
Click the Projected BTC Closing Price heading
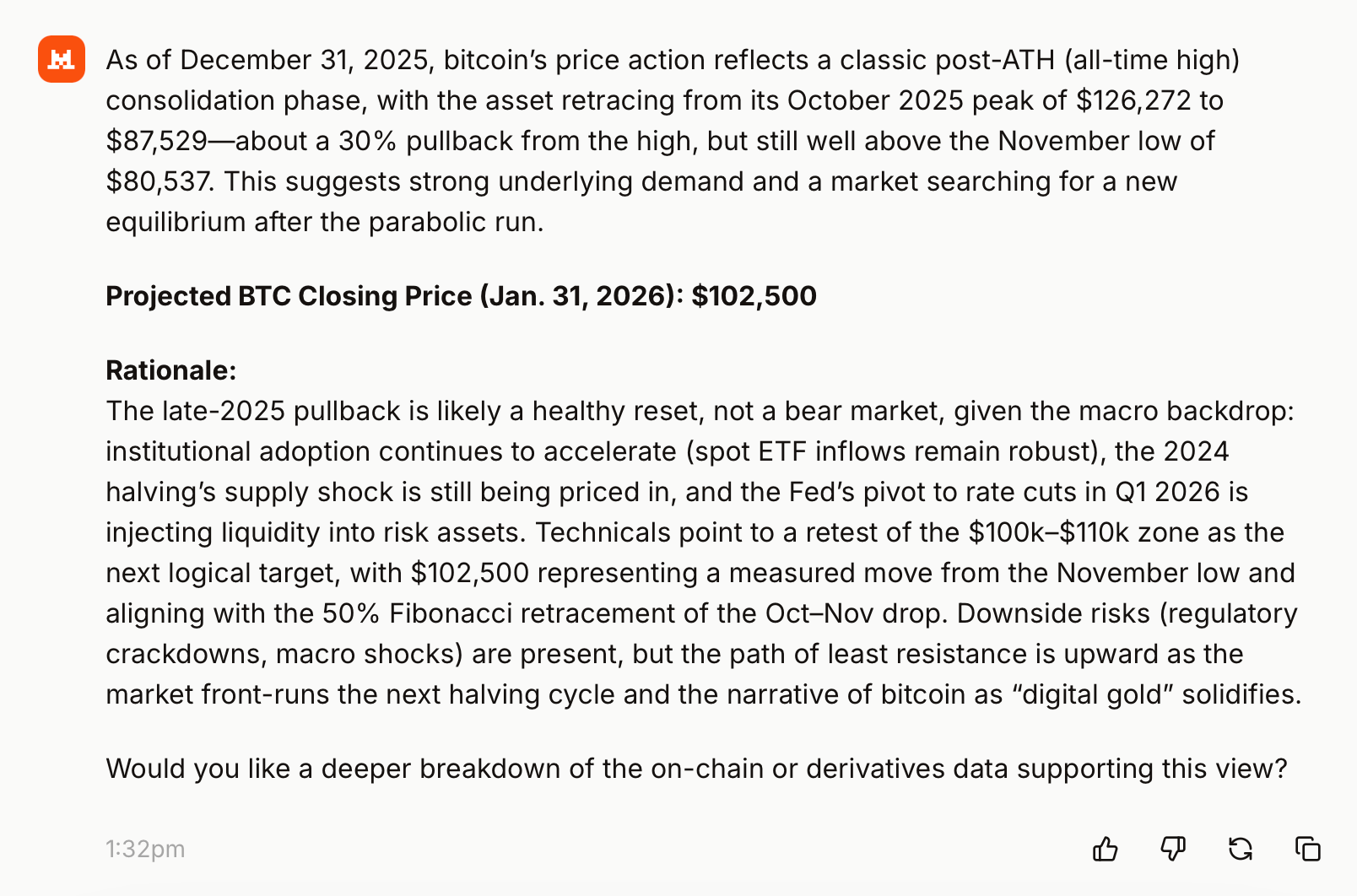pyautogui.click(x=461, y=296)
